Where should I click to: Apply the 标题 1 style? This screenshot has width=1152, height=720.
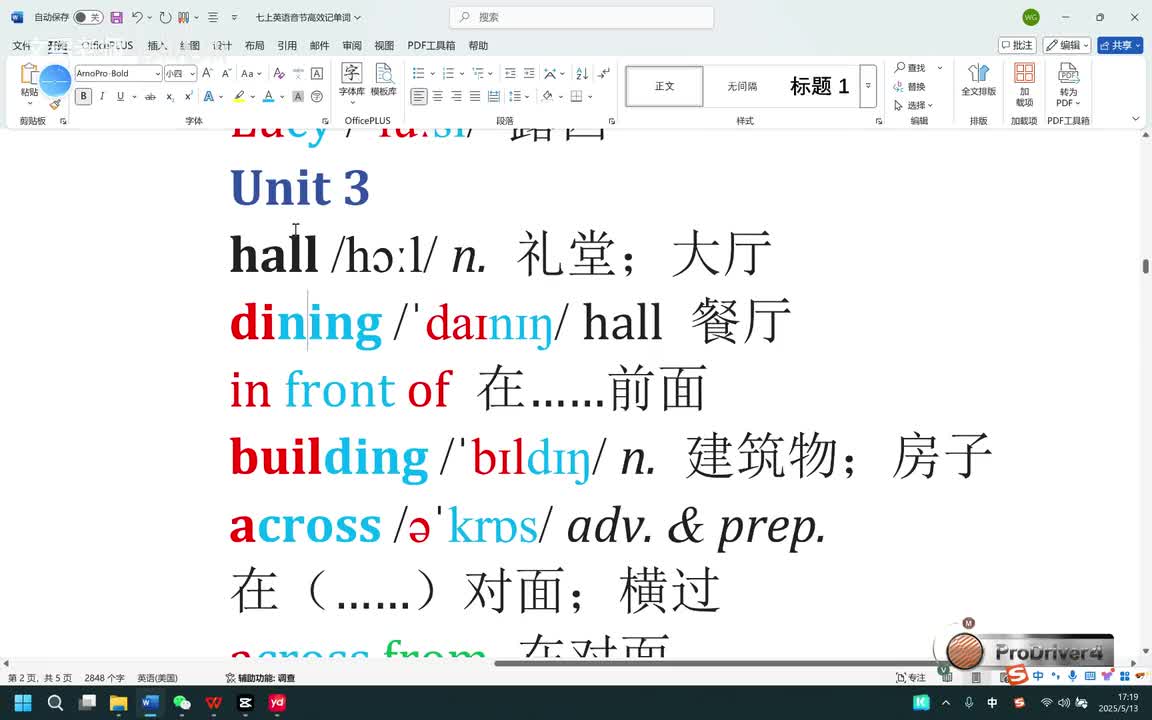[x=819, y=86]
